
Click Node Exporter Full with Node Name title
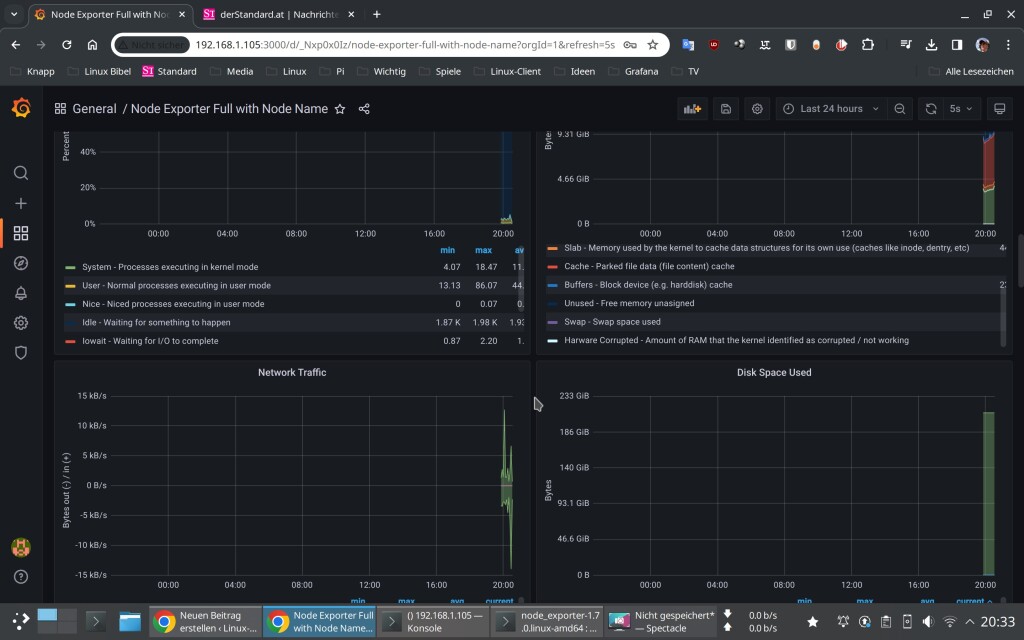click(x=229, y=109)
